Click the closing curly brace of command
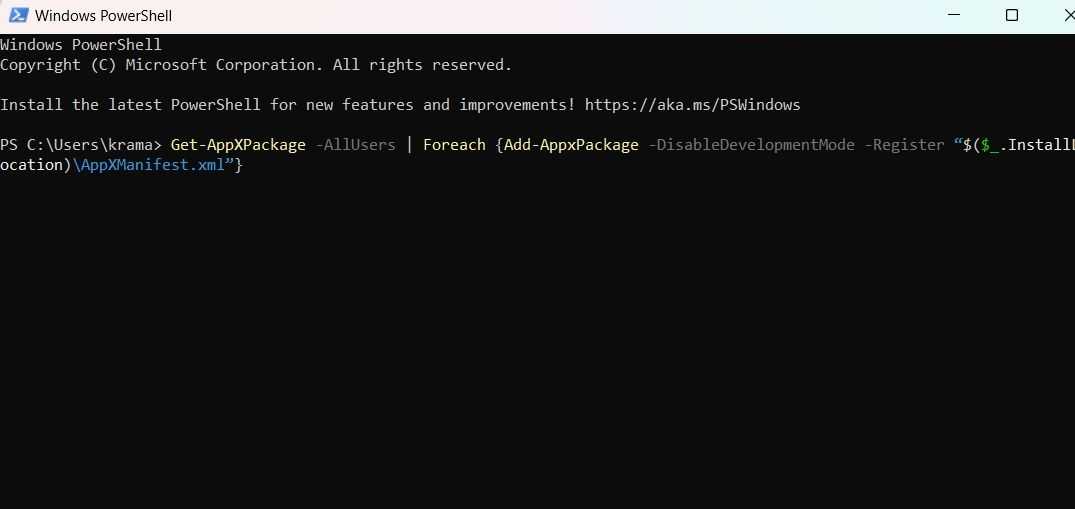The image size is (1075, 509). tap(238, 165)
